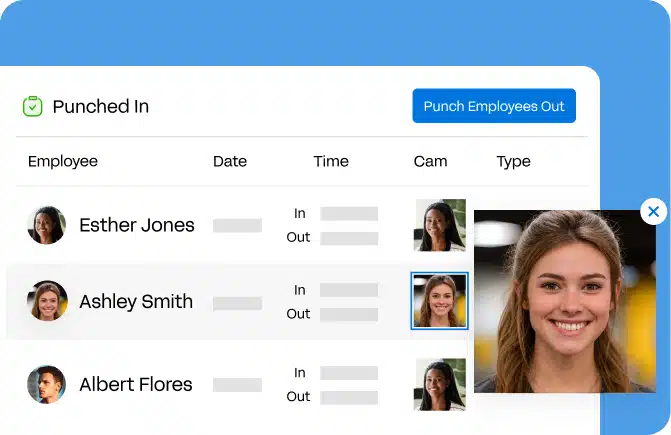Click the Date column header

click(230, 161)
